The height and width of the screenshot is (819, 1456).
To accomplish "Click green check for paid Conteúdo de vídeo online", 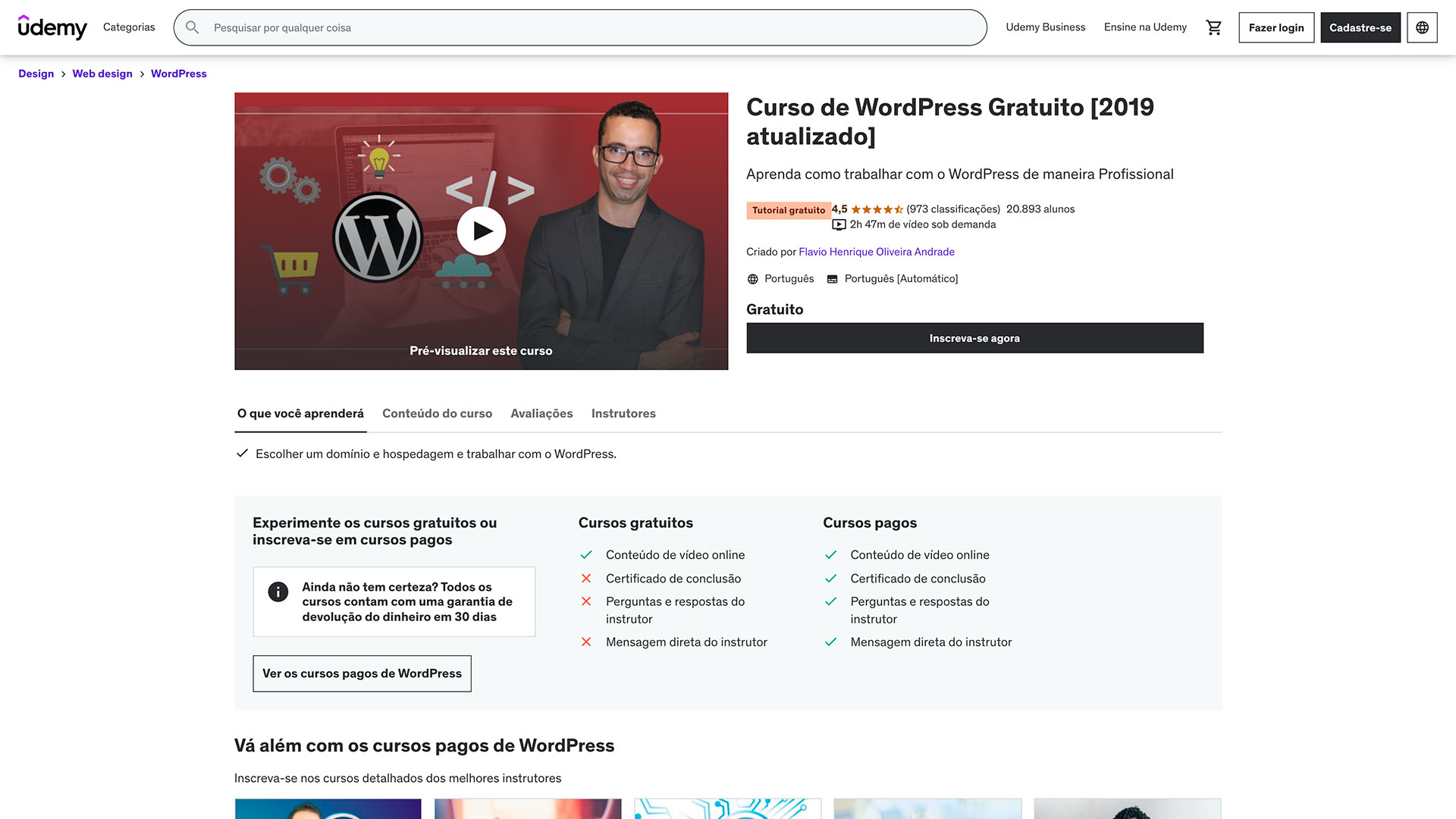I will (831, 555).
